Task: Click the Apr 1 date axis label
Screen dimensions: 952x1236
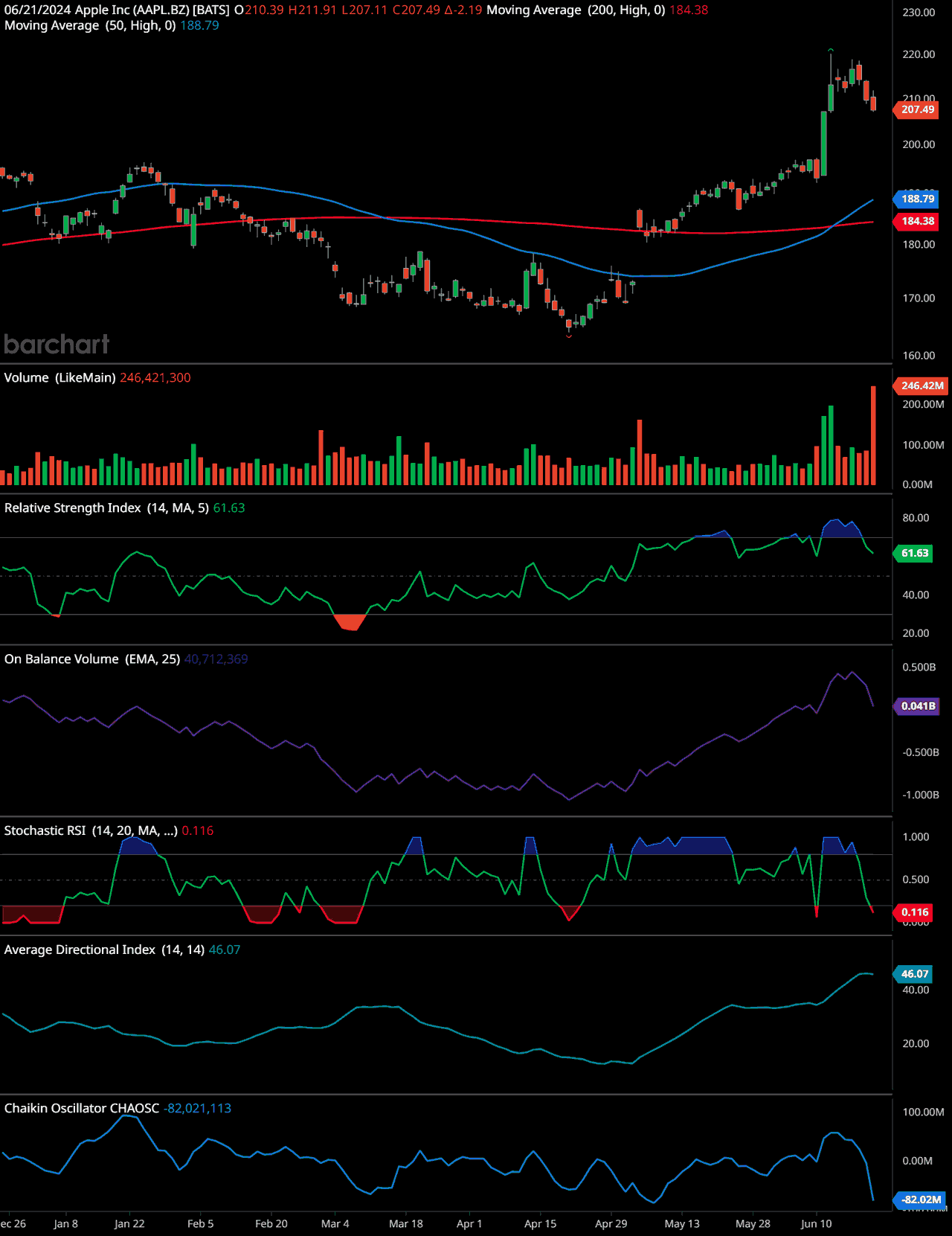Action: coord(469,1223)
